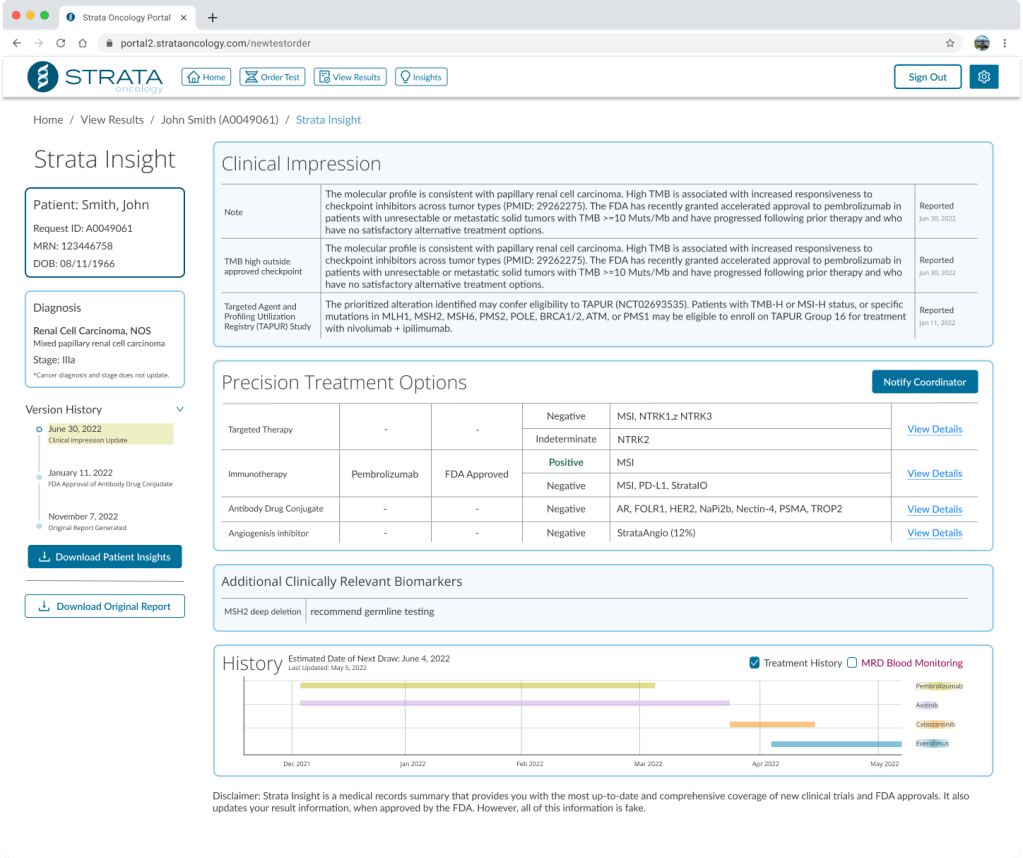Select the June 30, 2022 version entry
The height and width of the screenshot is (858, 1023).
pyautogui.click(x=76, y=429)
